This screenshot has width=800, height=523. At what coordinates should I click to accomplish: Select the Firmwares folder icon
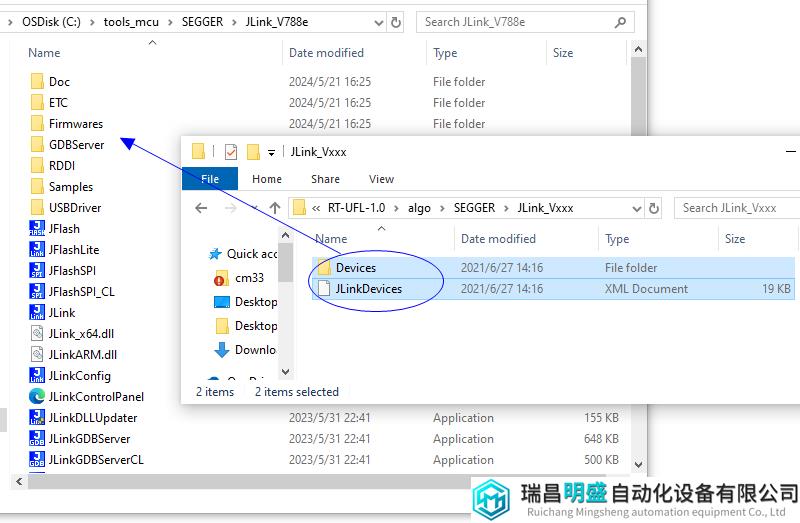(37, 123)
